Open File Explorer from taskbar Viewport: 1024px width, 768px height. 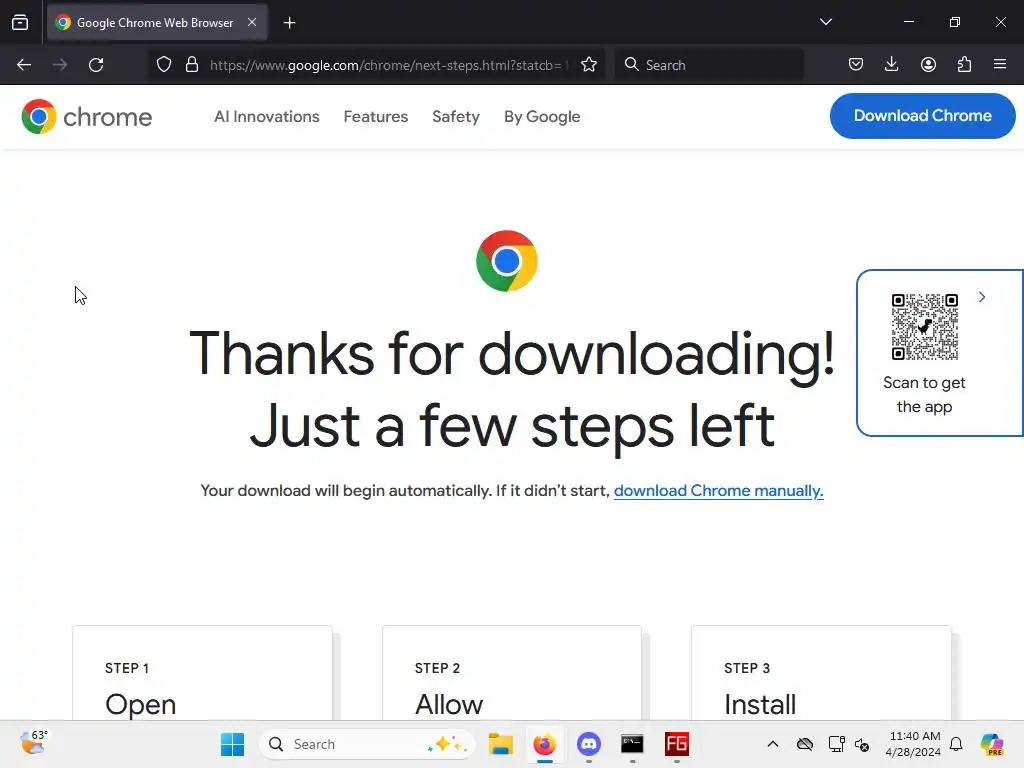[x=500, y=744]
